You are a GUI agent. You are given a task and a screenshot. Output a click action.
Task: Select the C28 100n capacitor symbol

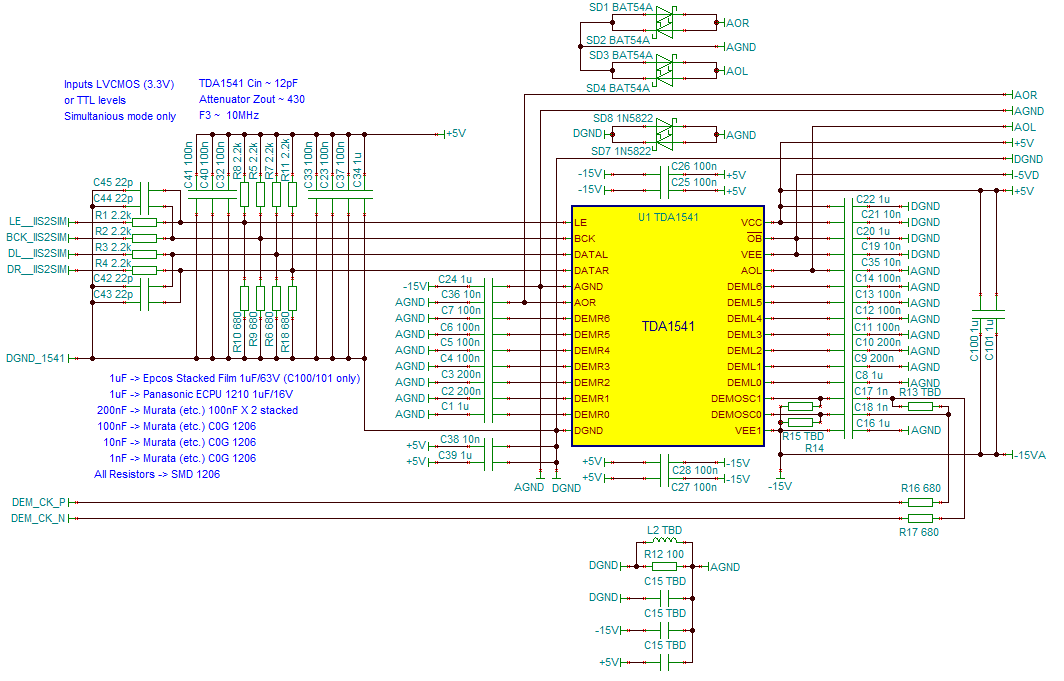click(x=665, y=462)
